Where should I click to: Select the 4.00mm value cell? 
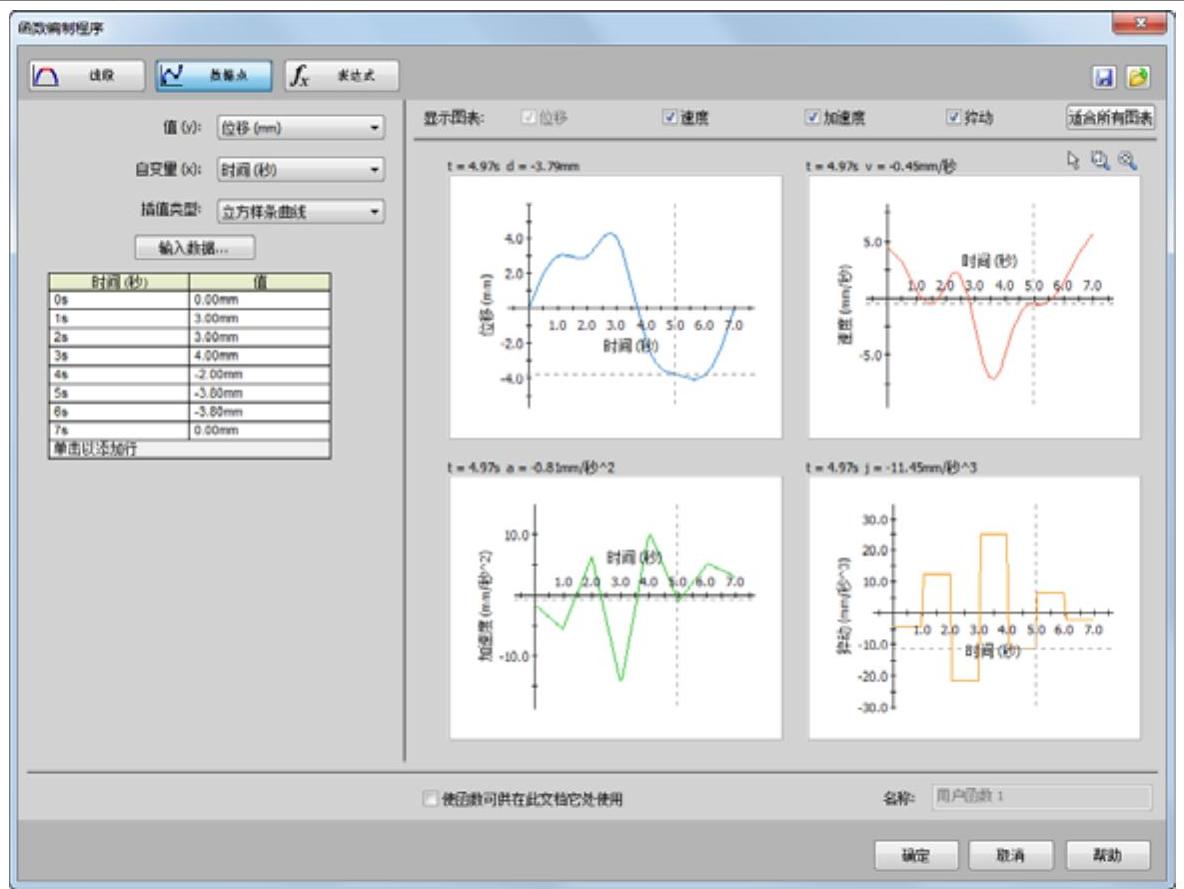tap(260, 356)
